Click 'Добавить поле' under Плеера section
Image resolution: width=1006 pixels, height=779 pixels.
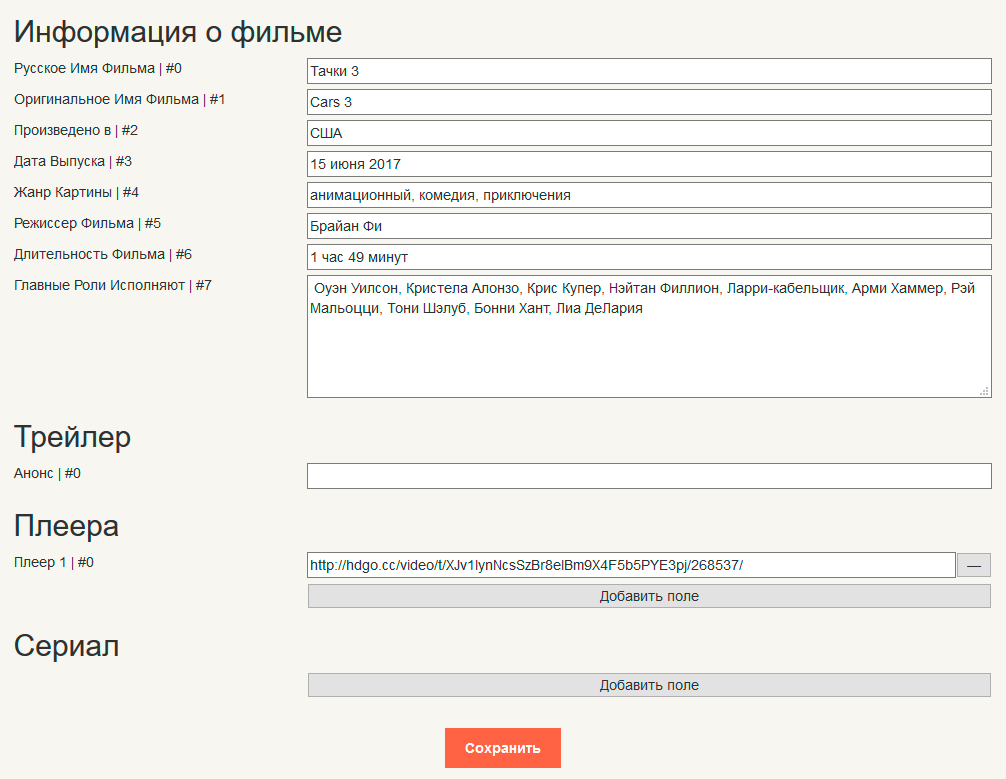pos(649,596)
